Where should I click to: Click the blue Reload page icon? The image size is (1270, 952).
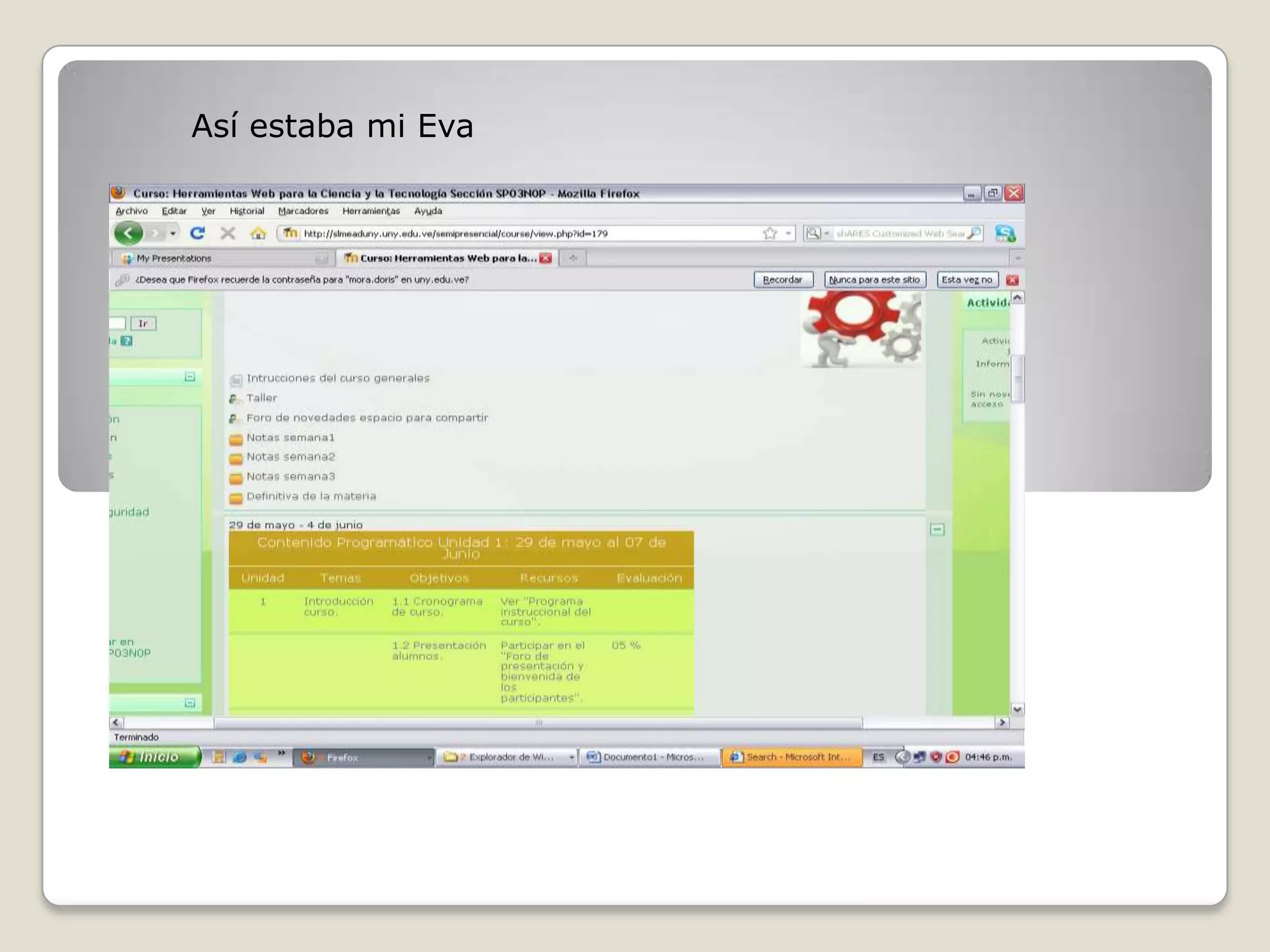(x=197, y=233)
